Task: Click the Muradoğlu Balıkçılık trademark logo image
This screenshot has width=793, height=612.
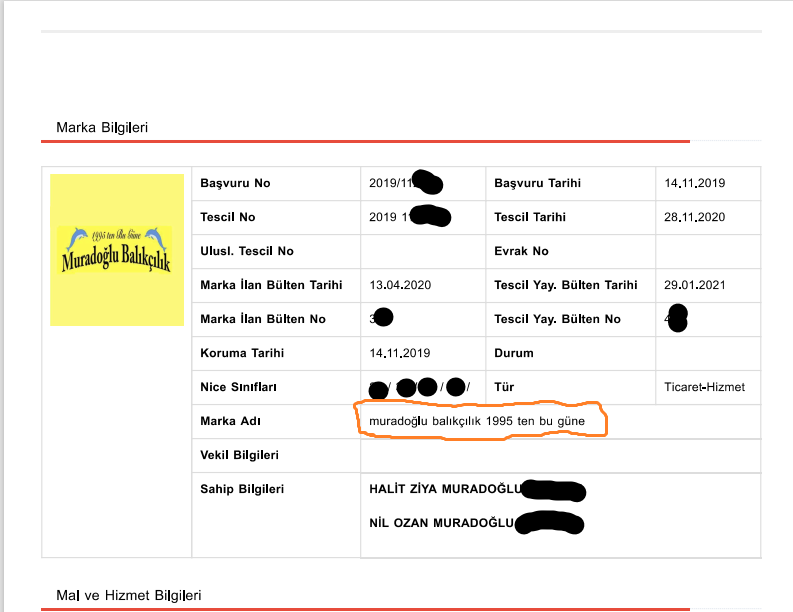Action: pyautogui.click(x=117, y=250)
